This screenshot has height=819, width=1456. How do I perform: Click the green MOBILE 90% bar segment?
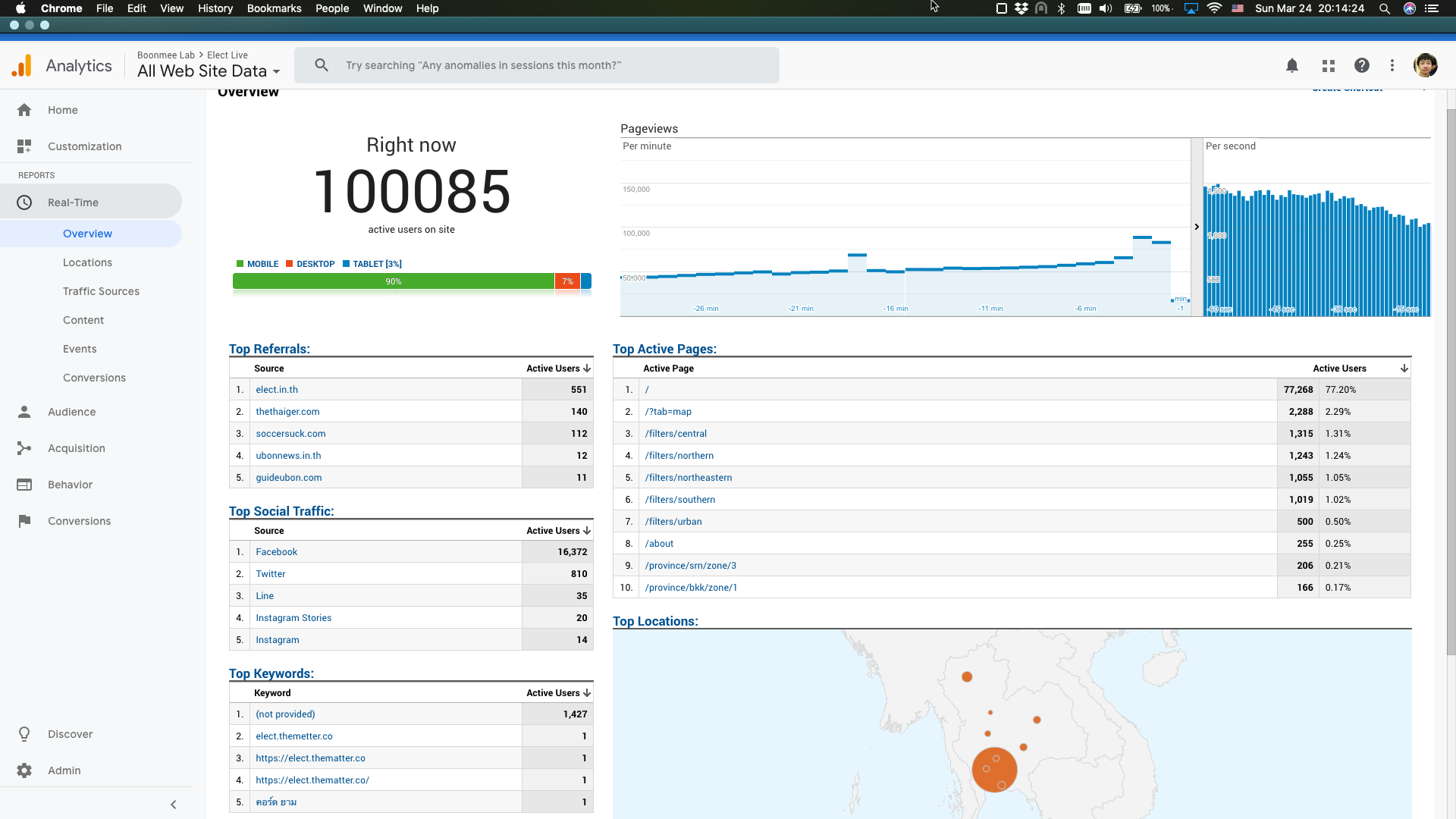(x=394, y=281)
